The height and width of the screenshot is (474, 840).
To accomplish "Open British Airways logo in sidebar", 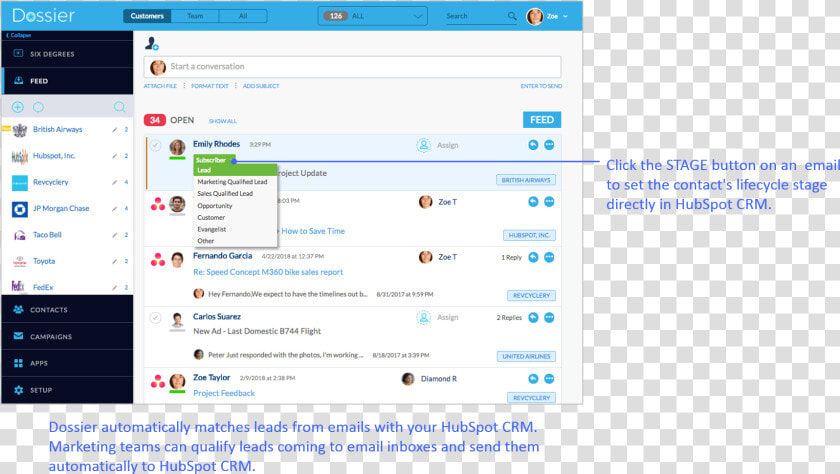I will point(20,130).
